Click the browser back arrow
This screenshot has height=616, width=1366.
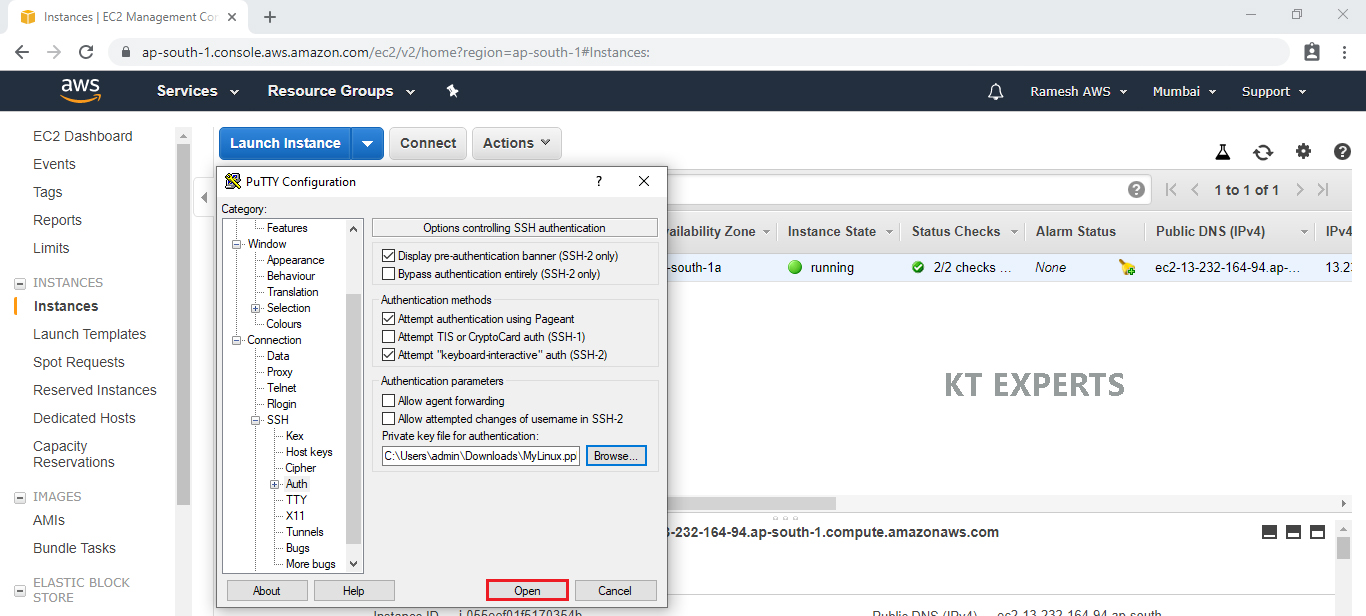[22, 52]
